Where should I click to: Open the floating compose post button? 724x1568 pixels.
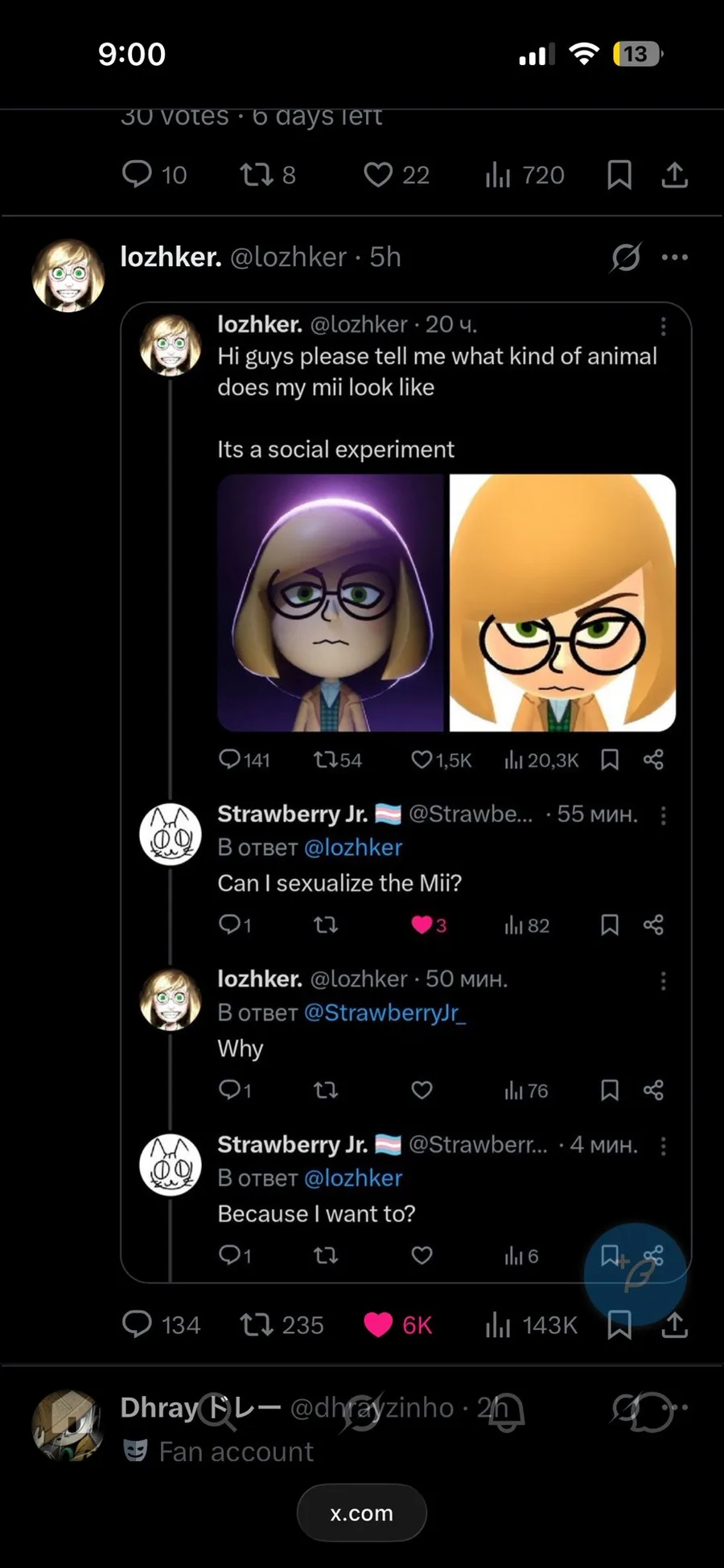coord(636,1275)
